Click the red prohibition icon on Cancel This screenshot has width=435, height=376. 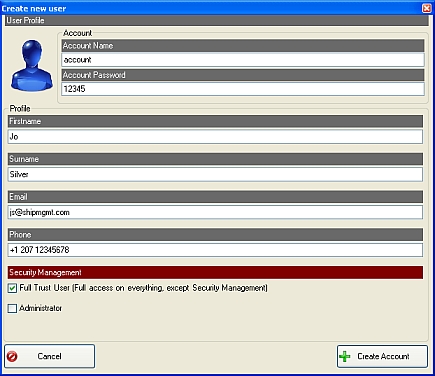(x=12, y=356)
